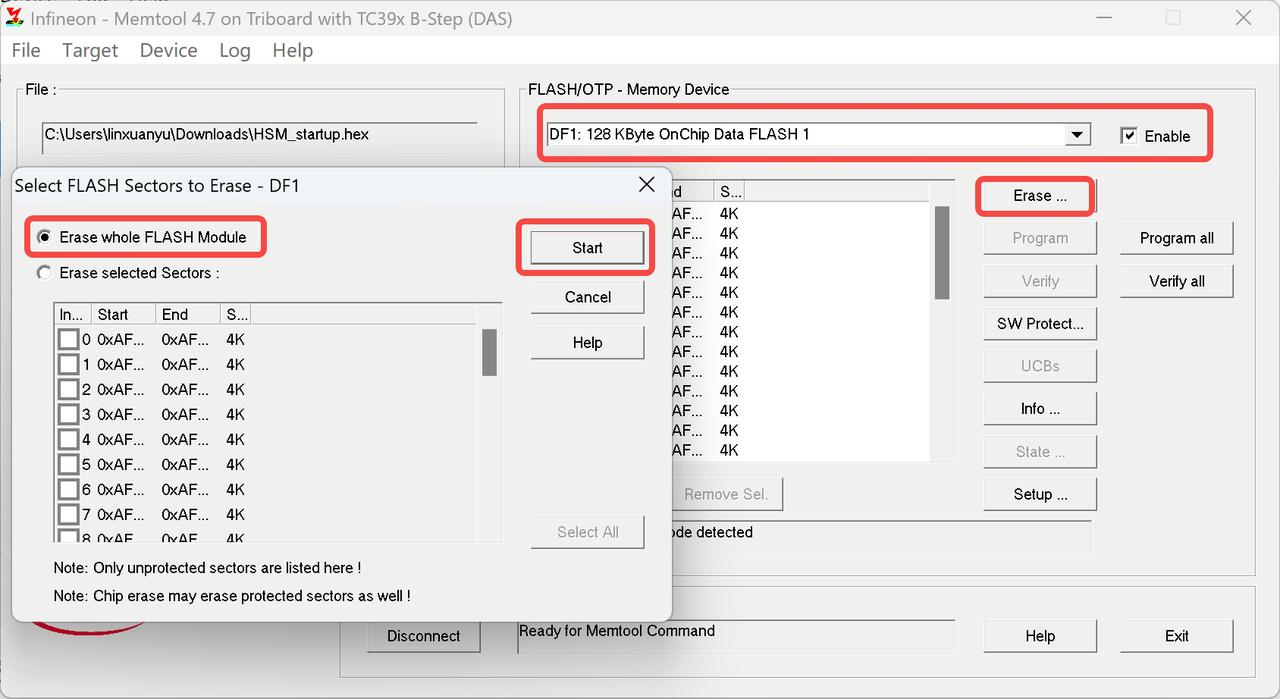Open the Setup... dialog
This screenshot has height=699, width=1280.
(1040, 494)
